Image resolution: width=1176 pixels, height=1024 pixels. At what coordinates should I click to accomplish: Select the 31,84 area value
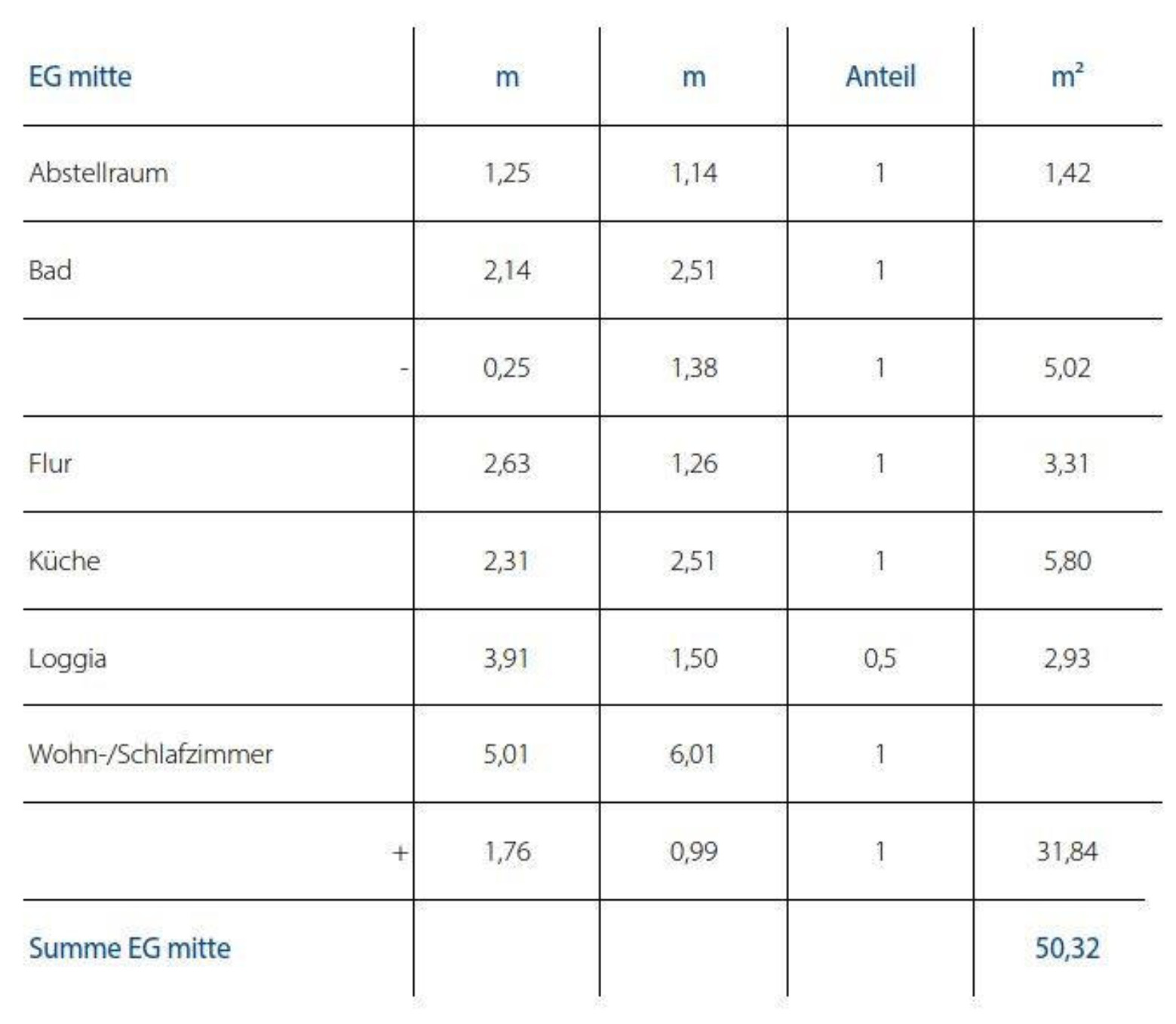(x=1067, y=852)
